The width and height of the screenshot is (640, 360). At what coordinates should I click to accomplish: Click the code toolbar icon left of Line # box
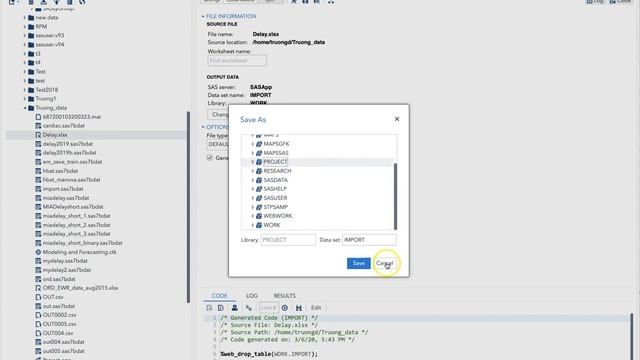click(249, 308)
